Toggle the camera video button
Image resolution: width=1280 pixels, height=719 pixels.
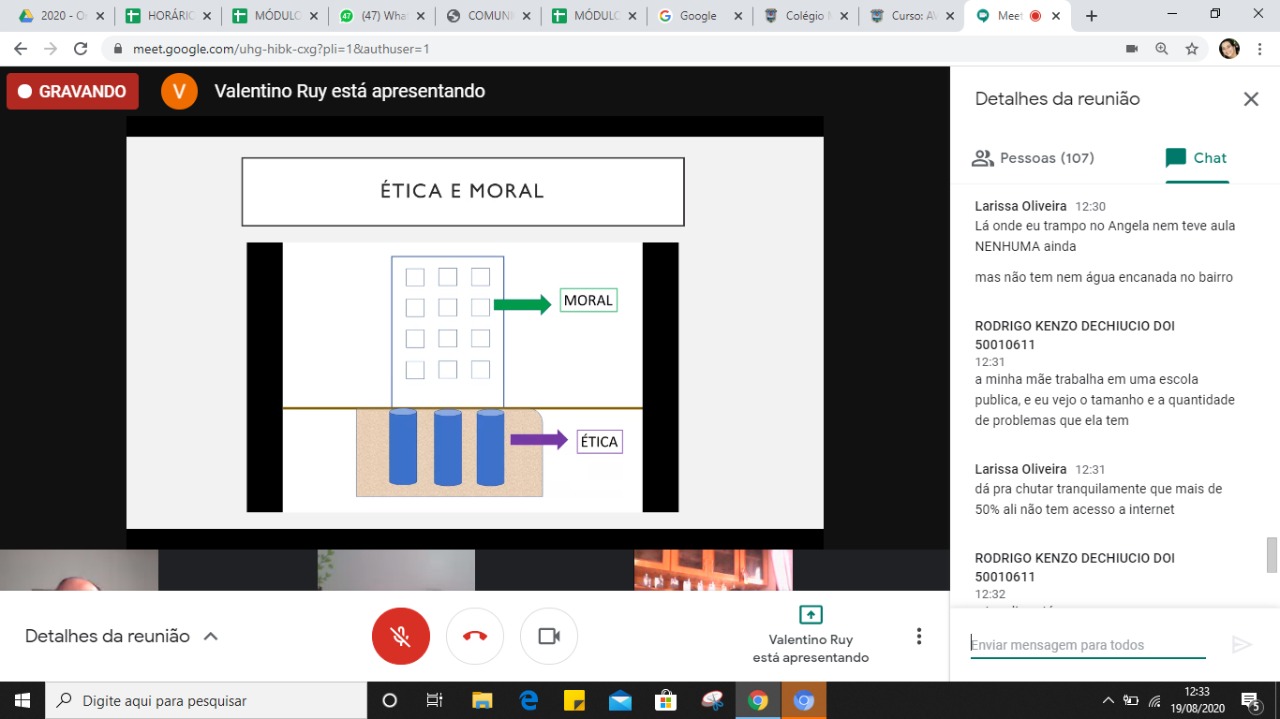click(x=548, y=636)
